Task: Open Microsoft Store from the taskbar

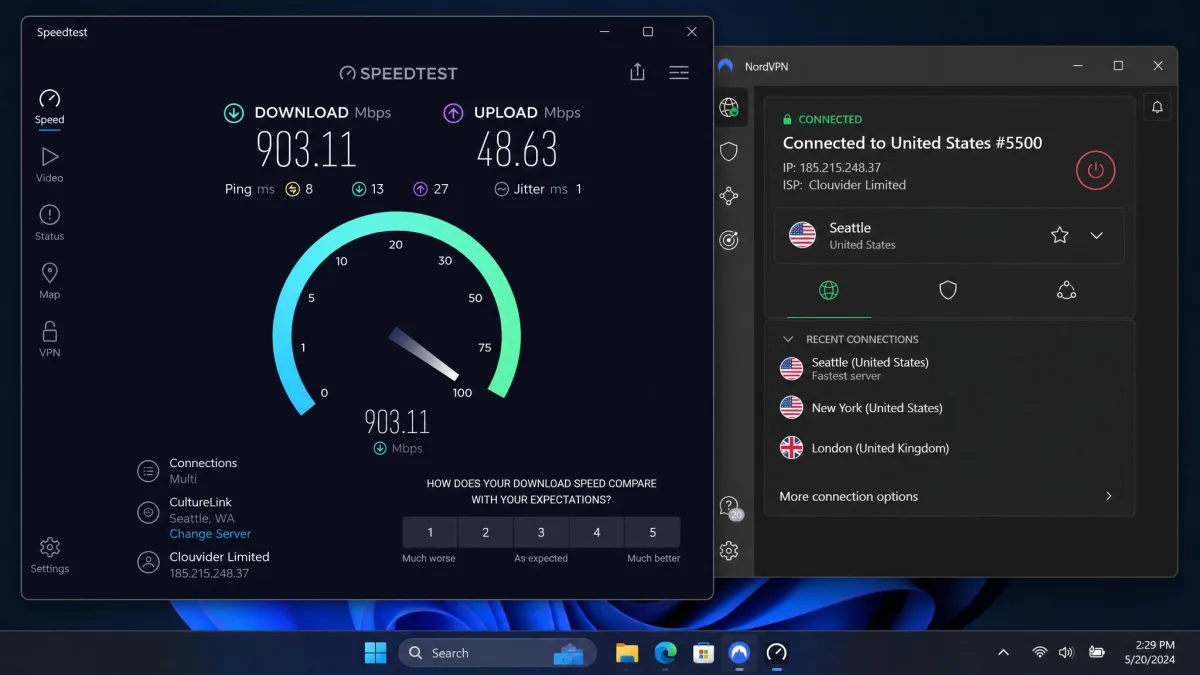Action: coord(703,653)
